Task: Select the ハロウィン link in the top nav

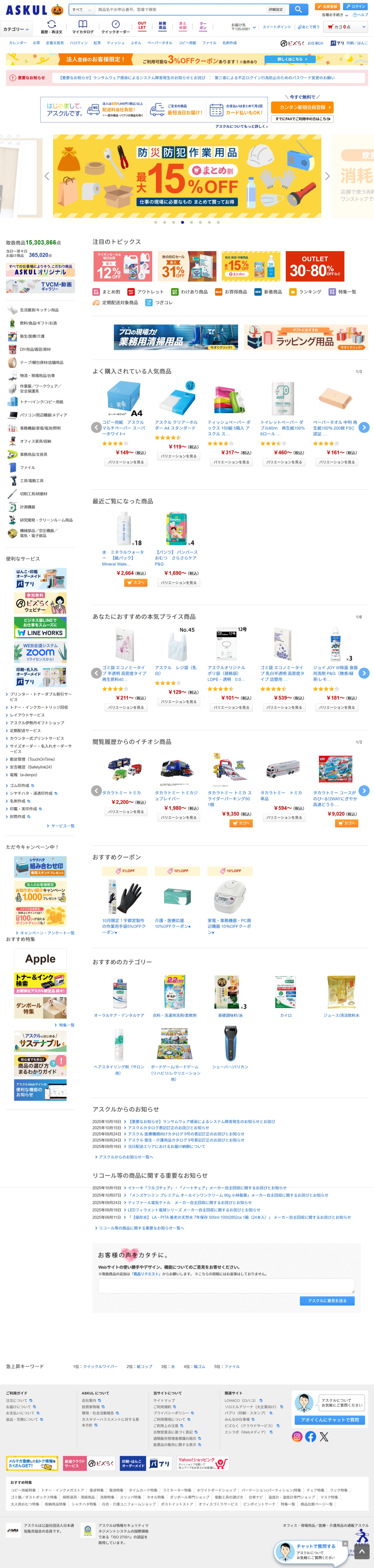Action: [x=79, y=43]
